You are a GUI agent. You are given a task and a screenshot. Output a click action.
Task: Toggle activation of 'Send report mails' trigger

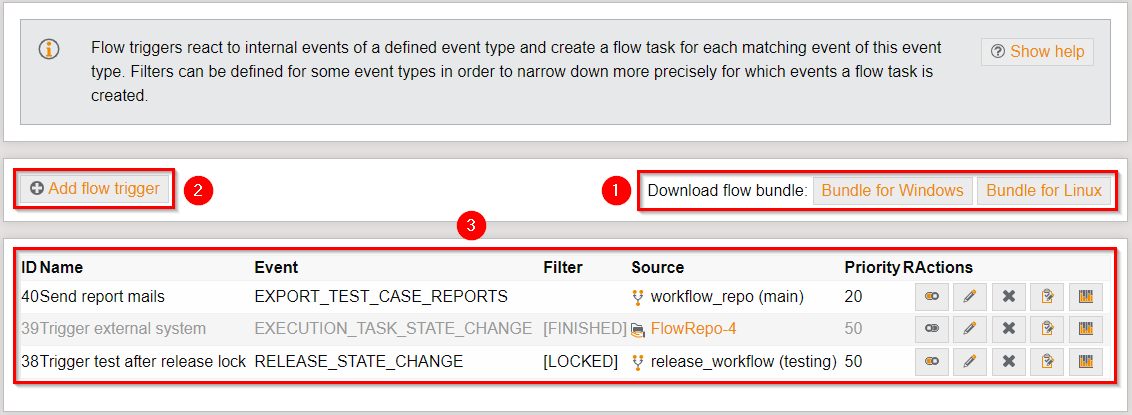[x=931, y=296]
